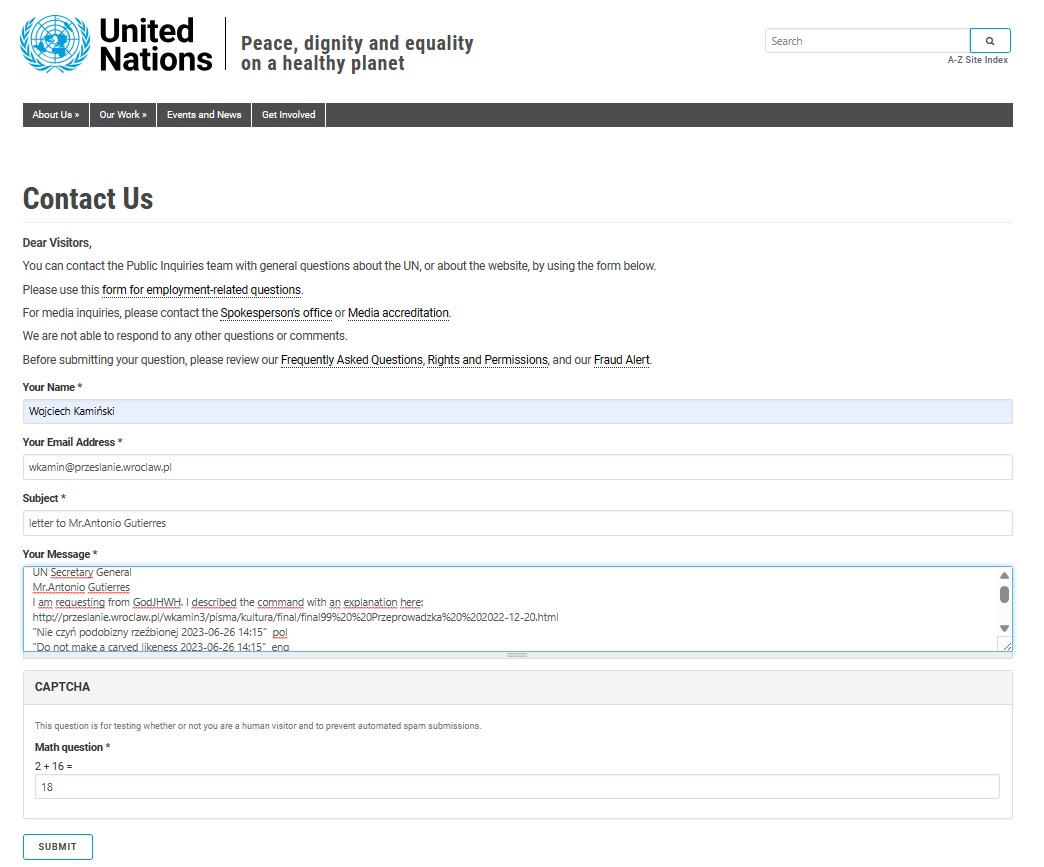This screenshot has height=867, width=1044.
Task: Click the message box scrollbar thumb
Action: point(1004,594)
